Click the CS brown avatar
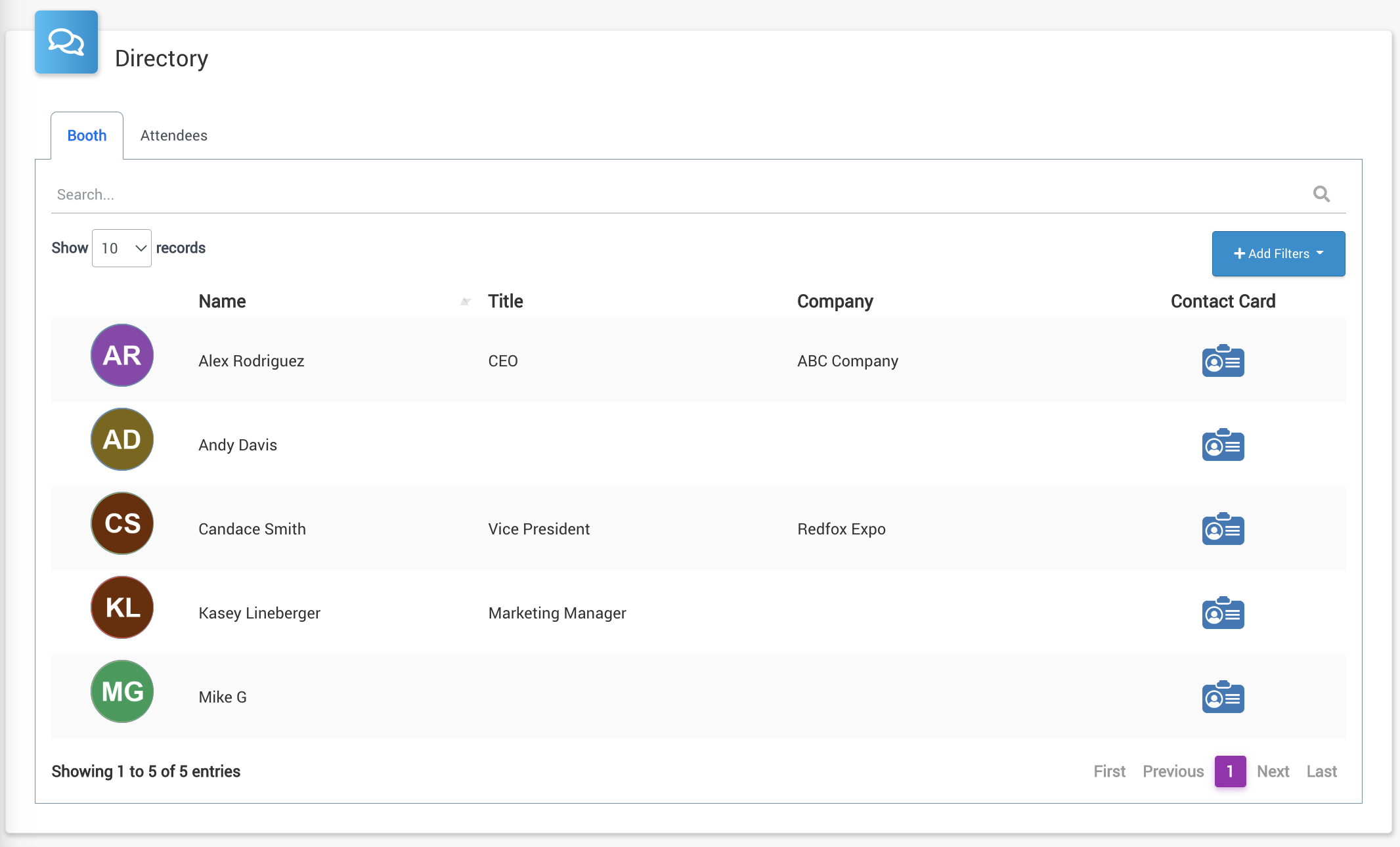The width and height of the screenshot is (1400, 847). pos(122,523)
